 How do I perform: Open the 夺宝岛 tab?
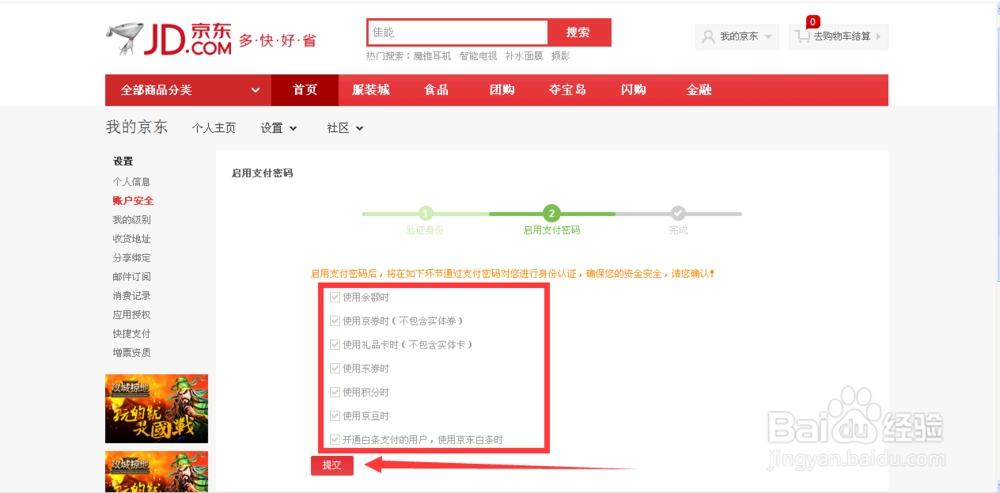coord(567,91)
